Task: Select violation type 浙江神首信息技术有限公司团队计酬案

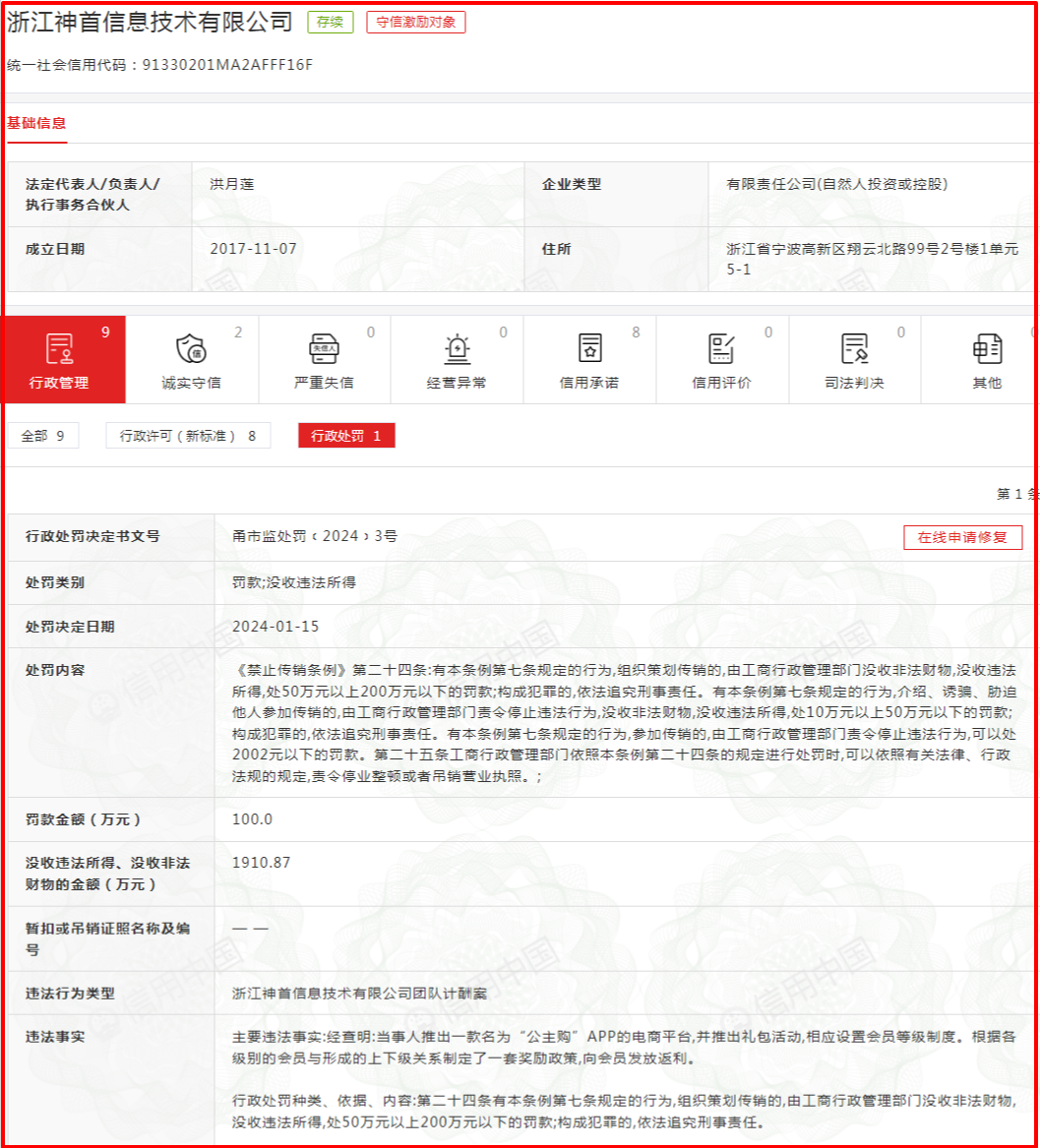Action: click(x=359, y=994)
